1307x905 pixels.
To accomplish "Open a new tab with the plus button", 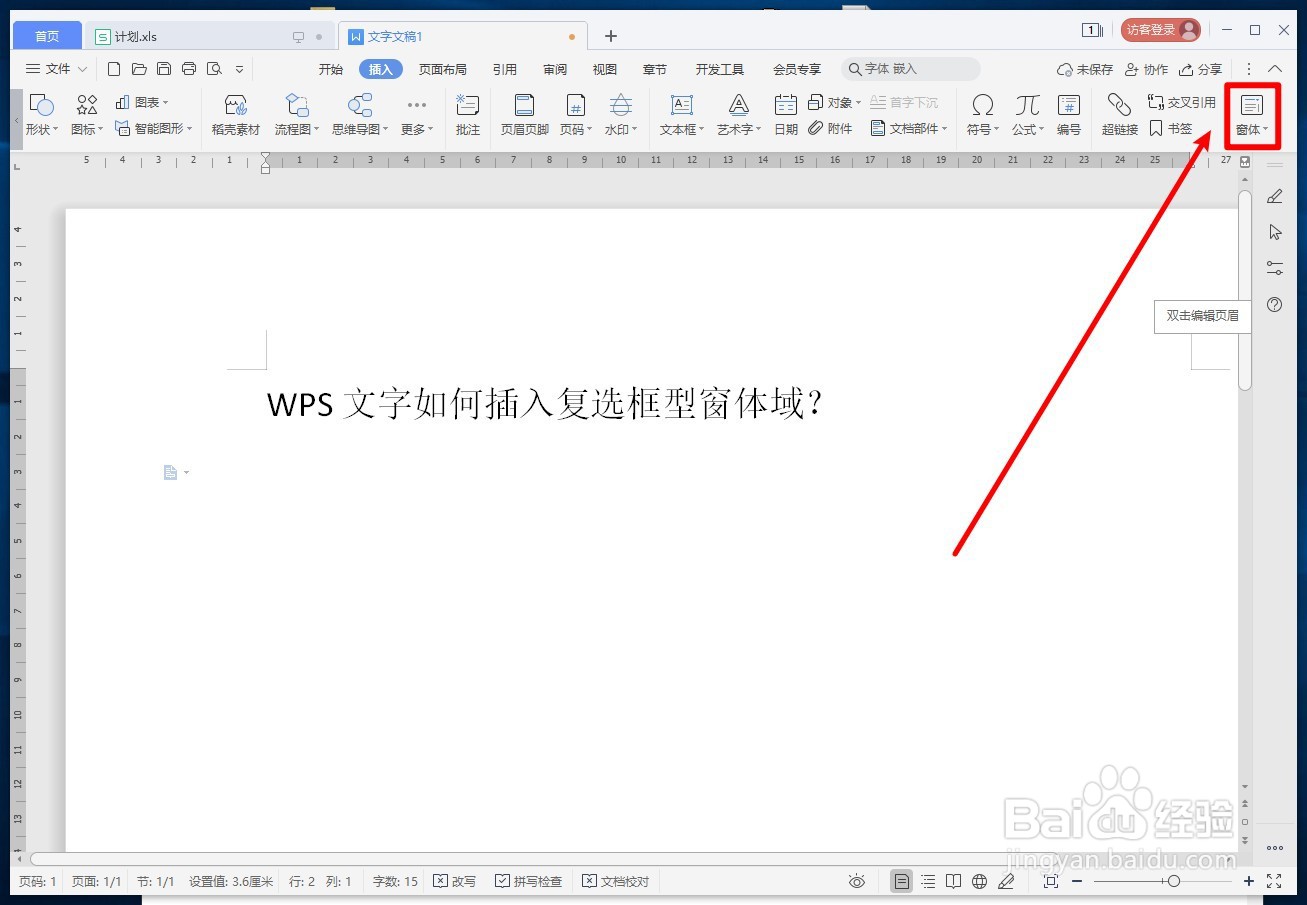I will (x=611, y=36).
